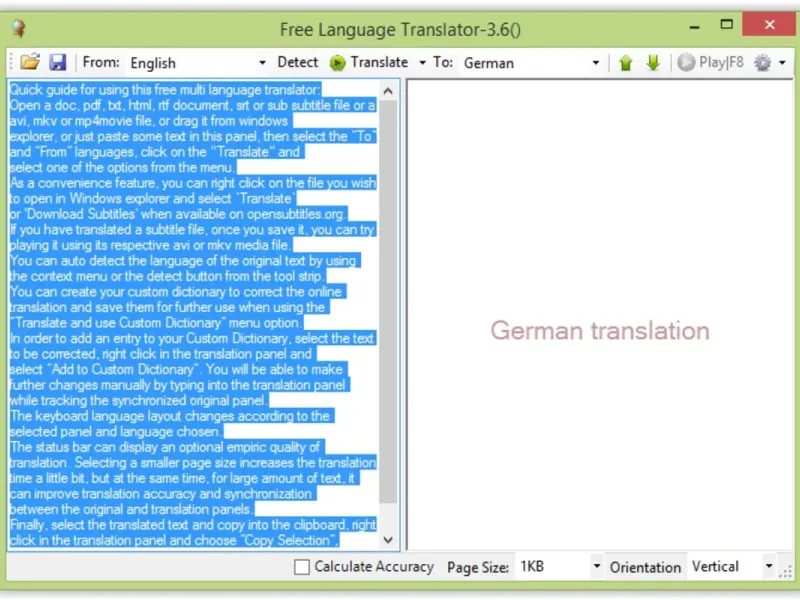Click the toolbar grip handle at left
This screenshot has height=600, width=800.
coord(12,62)
